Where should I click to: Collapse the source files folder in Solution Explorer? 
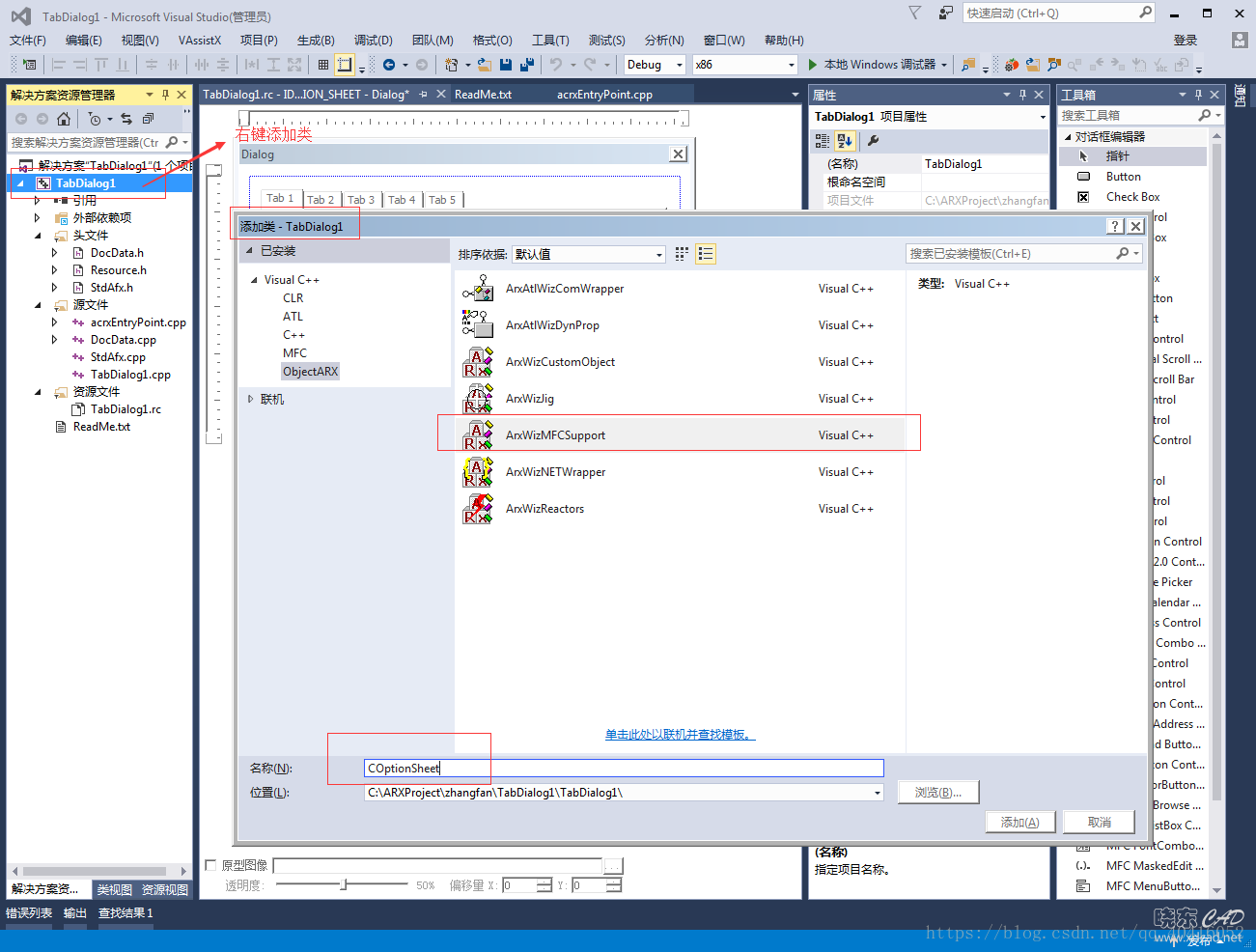[x=38, y=305]
